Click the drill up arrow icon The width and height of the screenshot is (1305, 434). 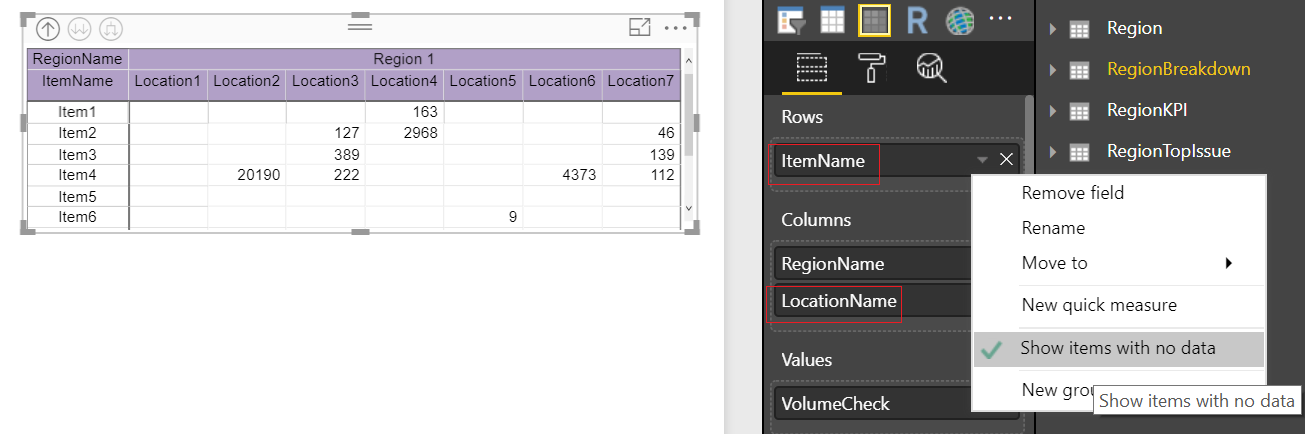coord(47,29)
